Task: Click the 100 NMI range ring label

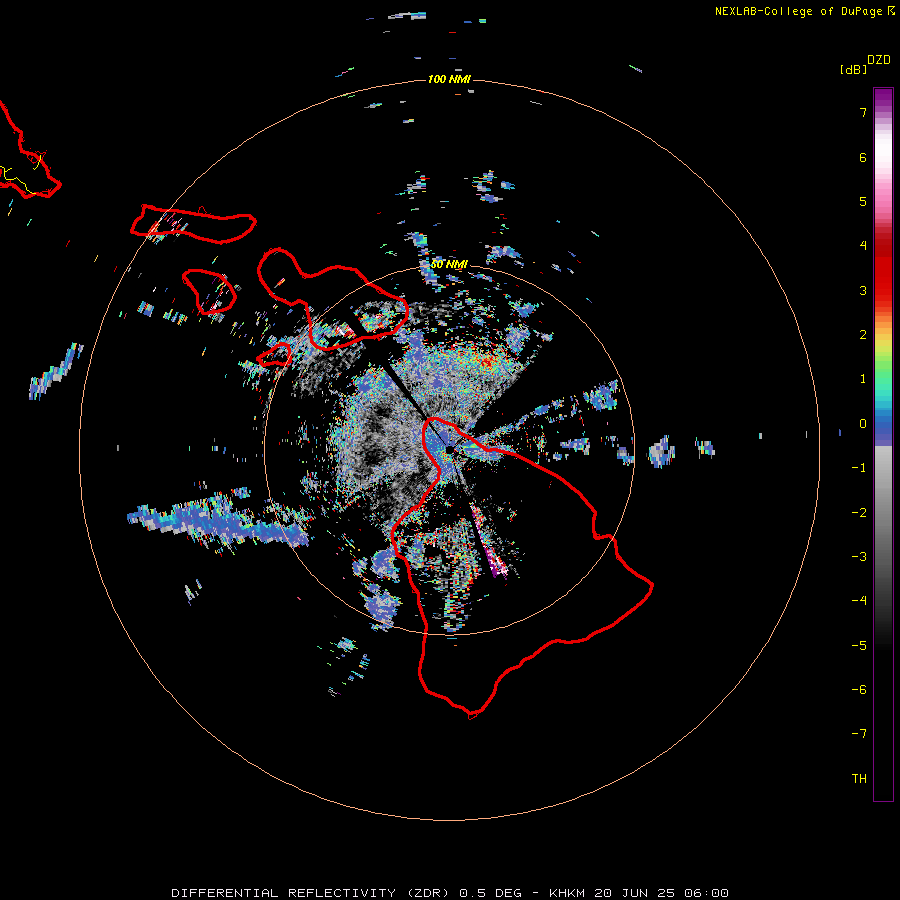Action: [449, 79]
